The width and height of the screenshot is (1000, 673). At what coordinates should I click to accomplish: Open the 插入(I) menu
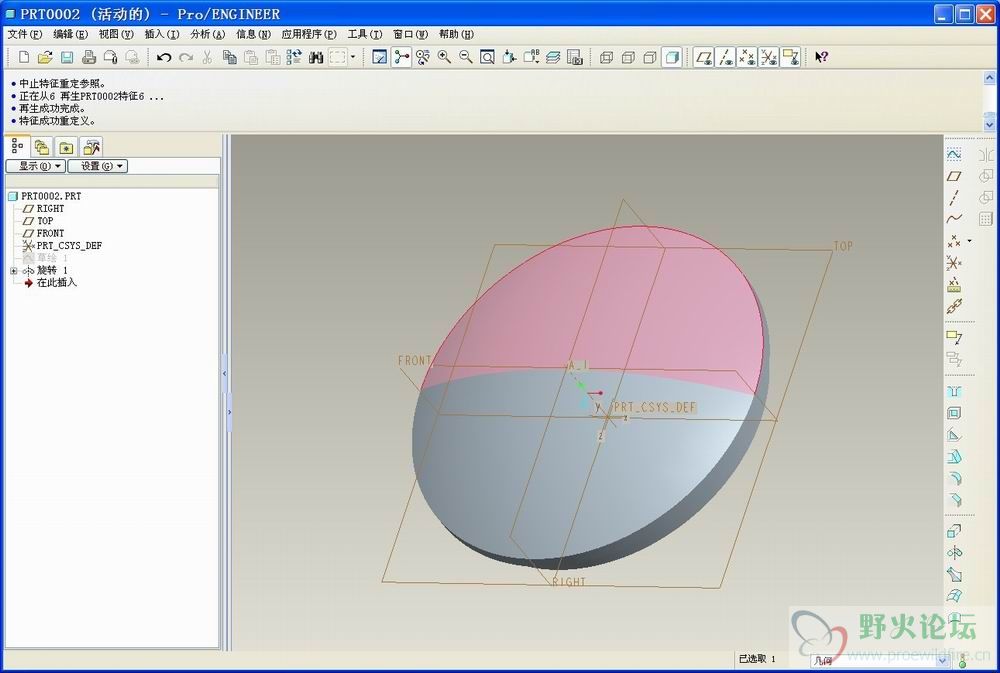point(162,34)
